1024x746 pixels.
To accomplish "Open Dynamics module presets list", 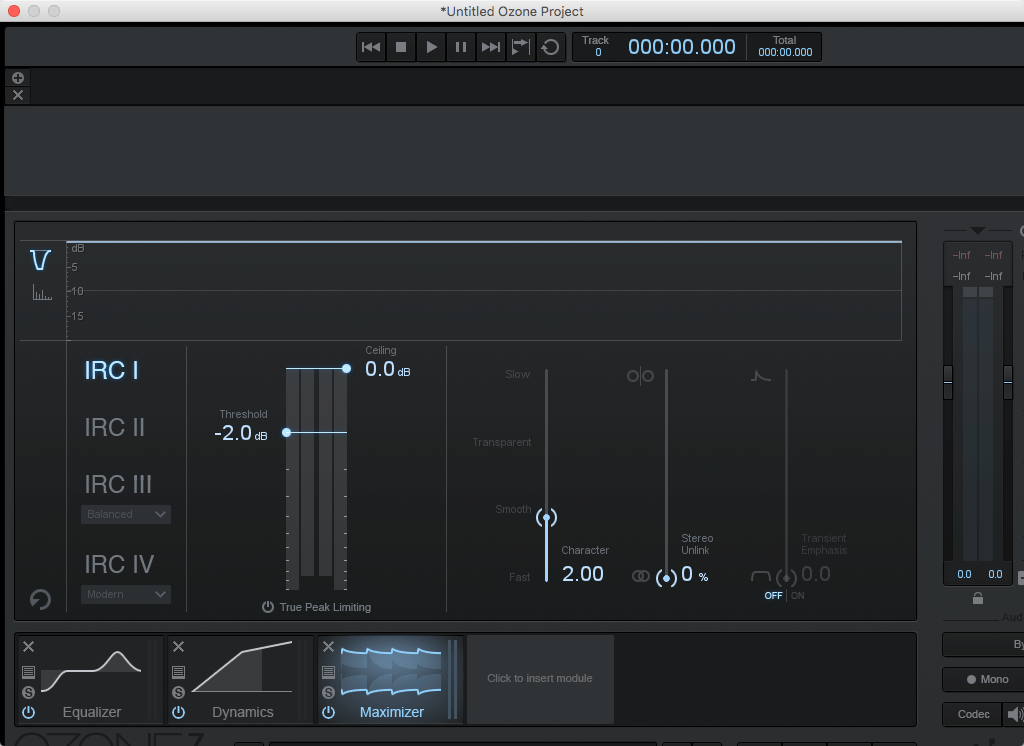I will pos(178,672).
